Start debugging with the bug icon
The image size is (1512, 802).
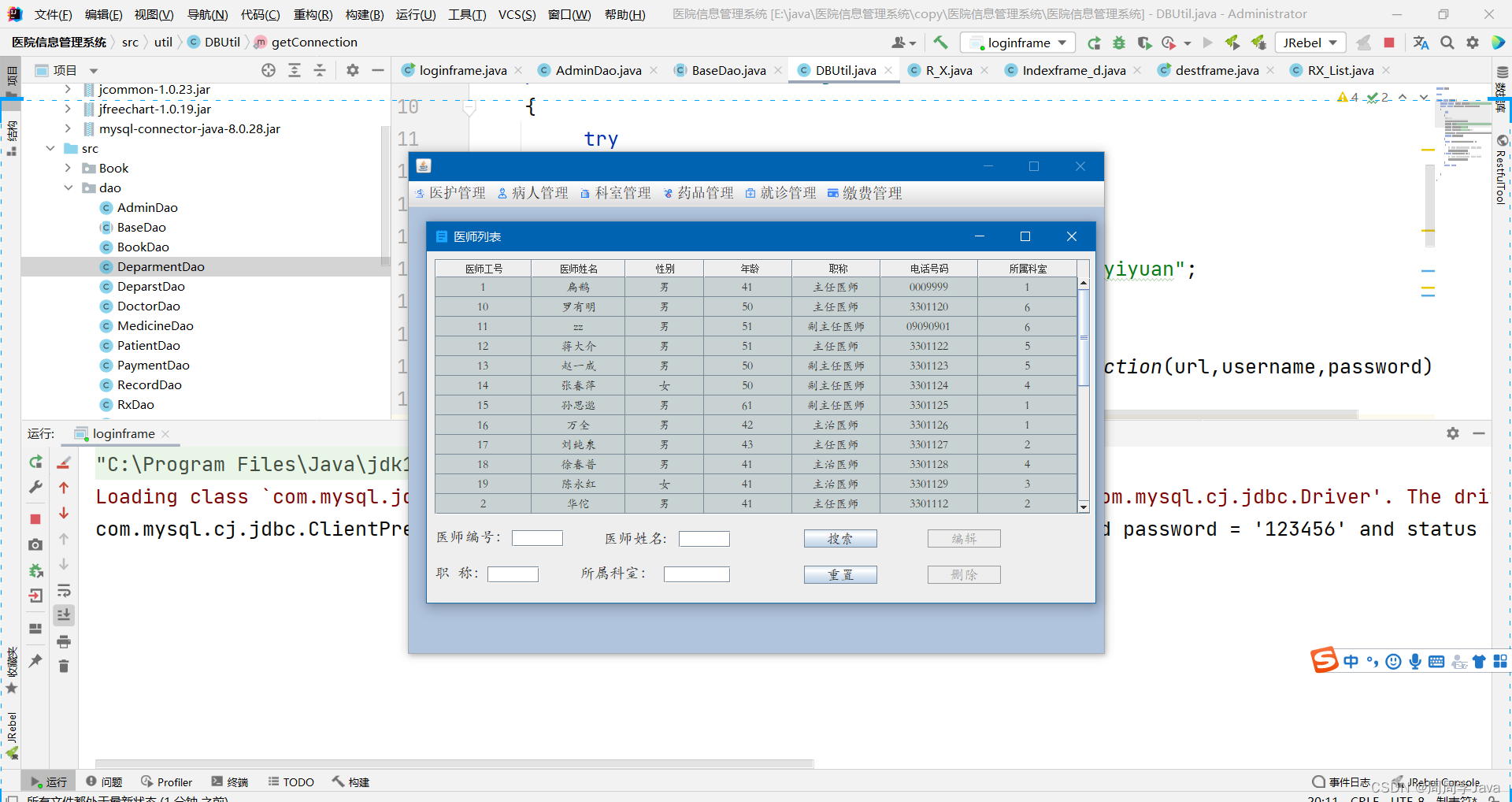tap(1119, 43)
